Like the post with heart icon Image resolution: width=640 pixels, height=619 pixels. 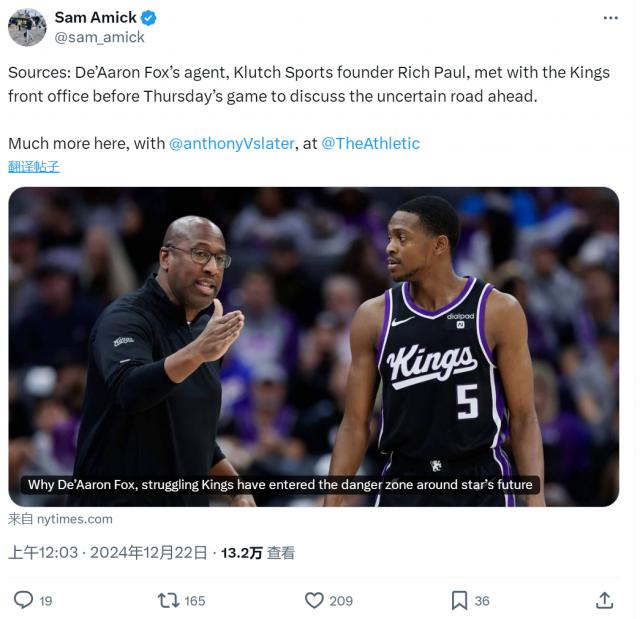click(x=314, y=600)
